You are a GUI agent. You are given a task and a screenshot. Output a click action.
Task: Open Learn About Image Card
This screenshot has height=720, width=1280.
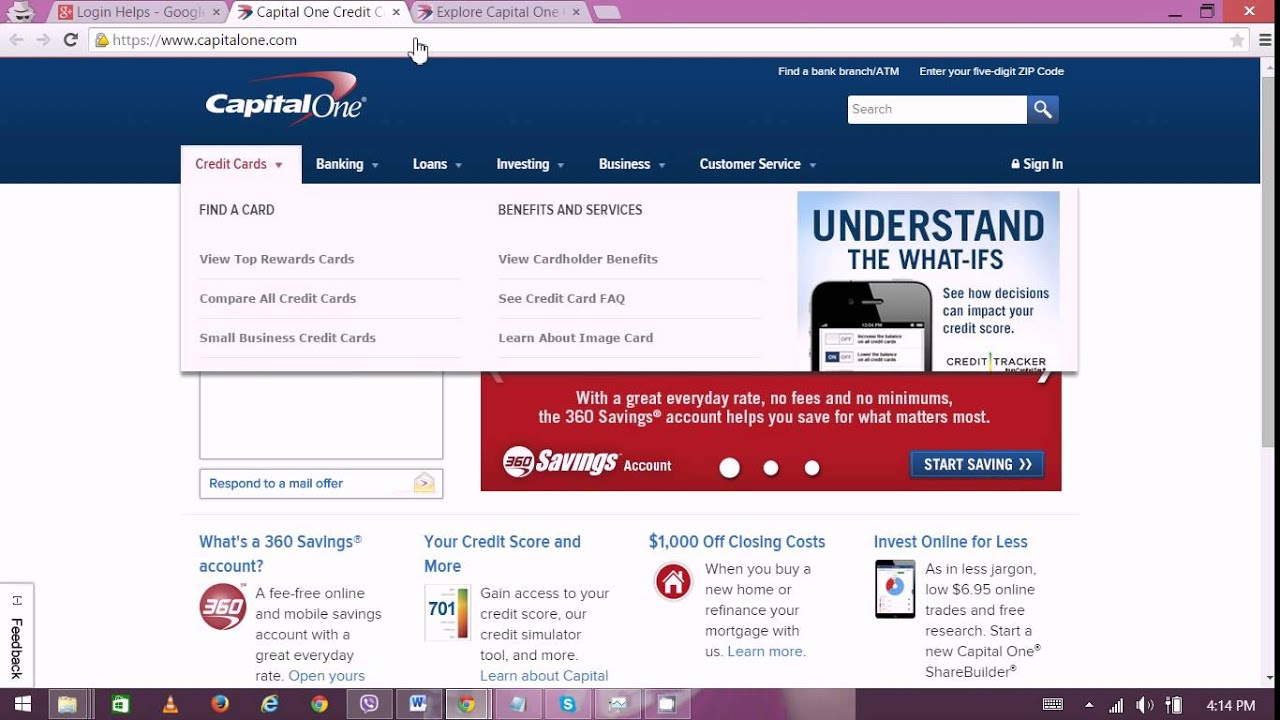tap(576, 338)
